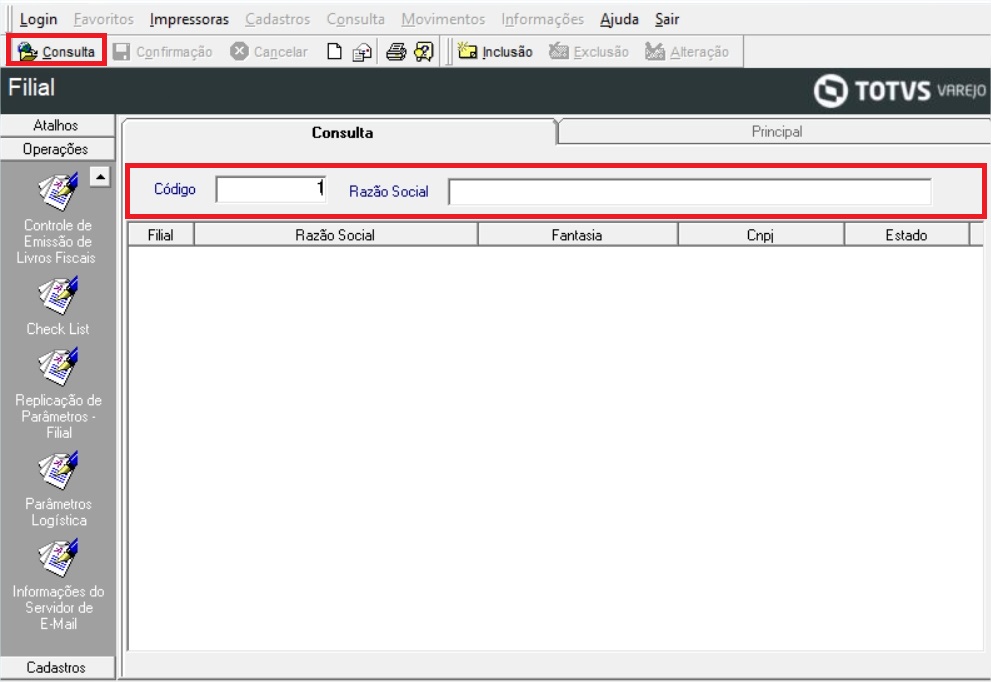Click the Alteração toolbar button
This screenshot has width=991, height=682.
point(687,51)
